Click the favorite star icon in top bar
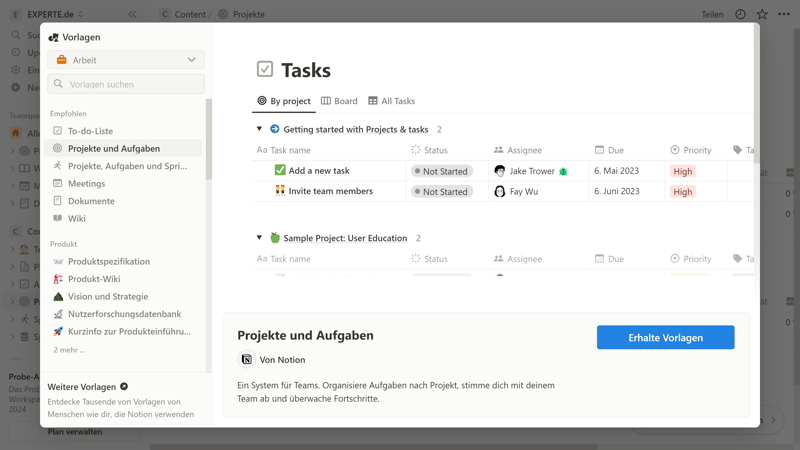This screenshot has height=450, width=800. click(x=762, y=15)
